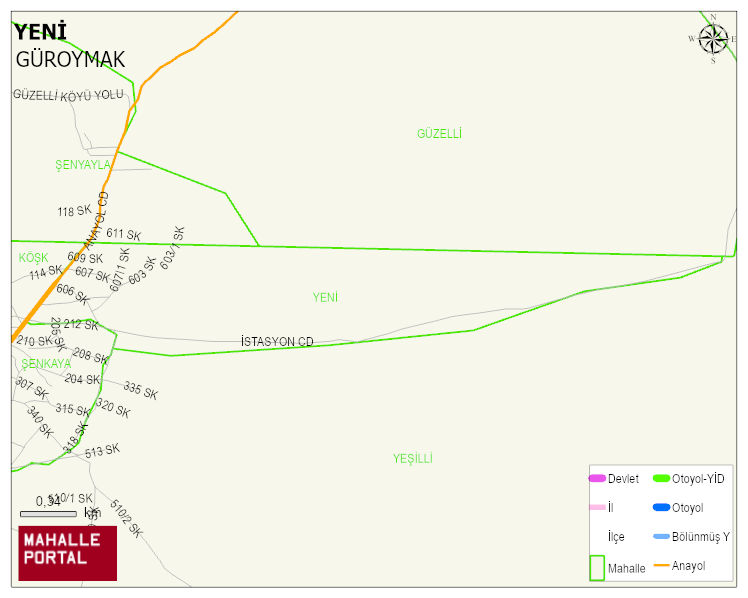Click the compass rose icon
Image resolution: width=748 pixels, height=598 pixels.
[x=713, y=39]
